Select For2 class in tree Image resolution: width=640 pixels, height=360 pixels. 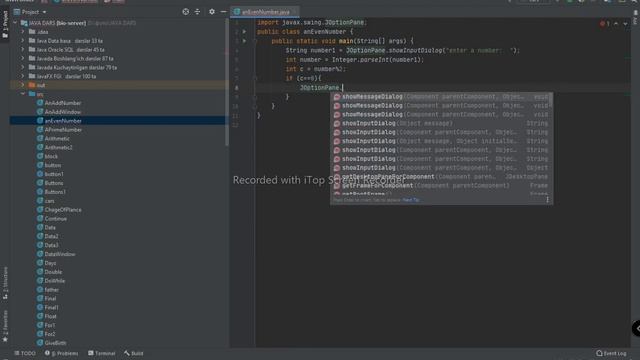50,334
